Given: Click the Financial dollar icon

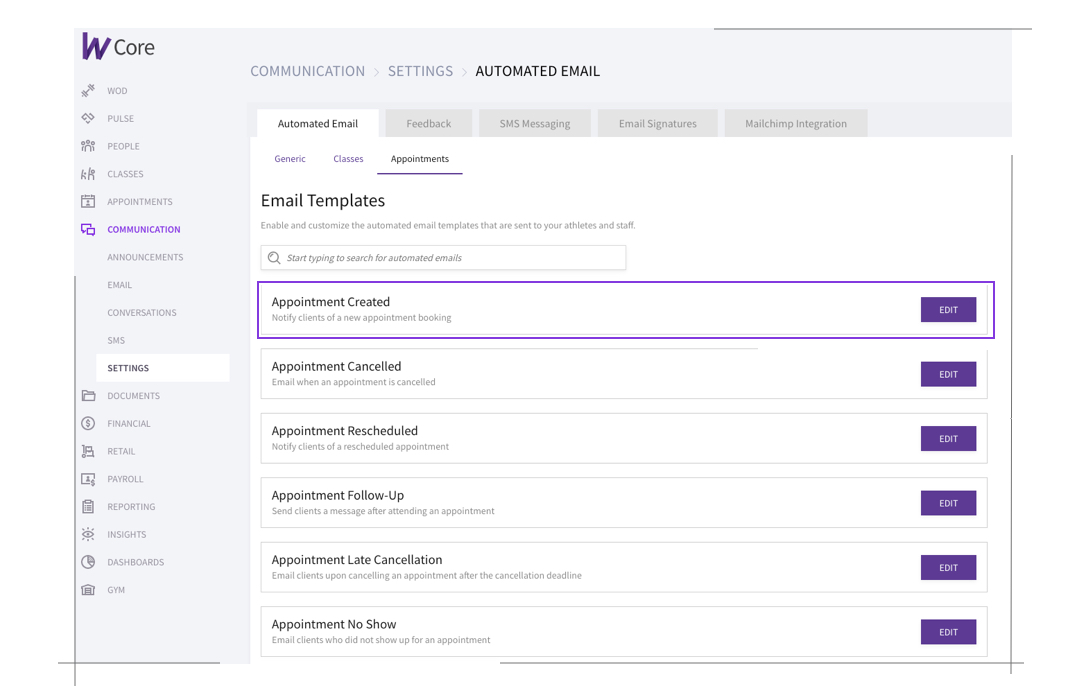Looking at the screenshot, I should point(88,423).
